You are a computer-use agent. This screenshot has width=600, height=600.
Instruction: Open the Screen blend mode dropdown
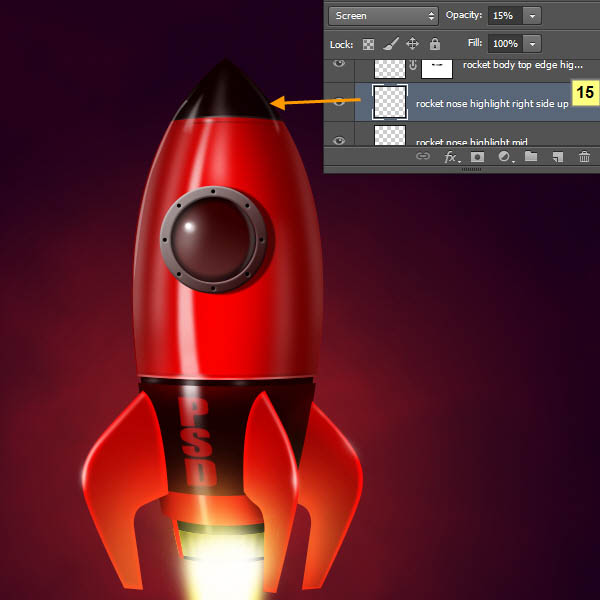pyautogui.click(x=383, y=16)
